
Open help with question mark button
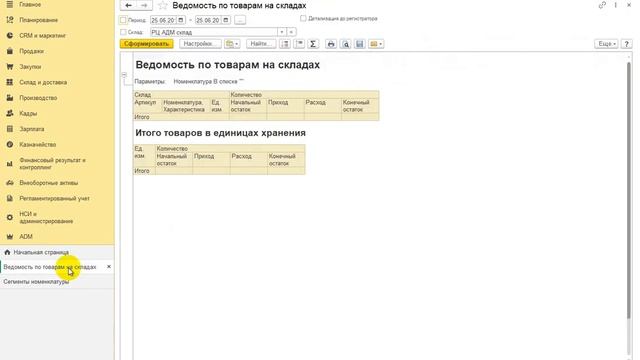click(x=627, y=44)
